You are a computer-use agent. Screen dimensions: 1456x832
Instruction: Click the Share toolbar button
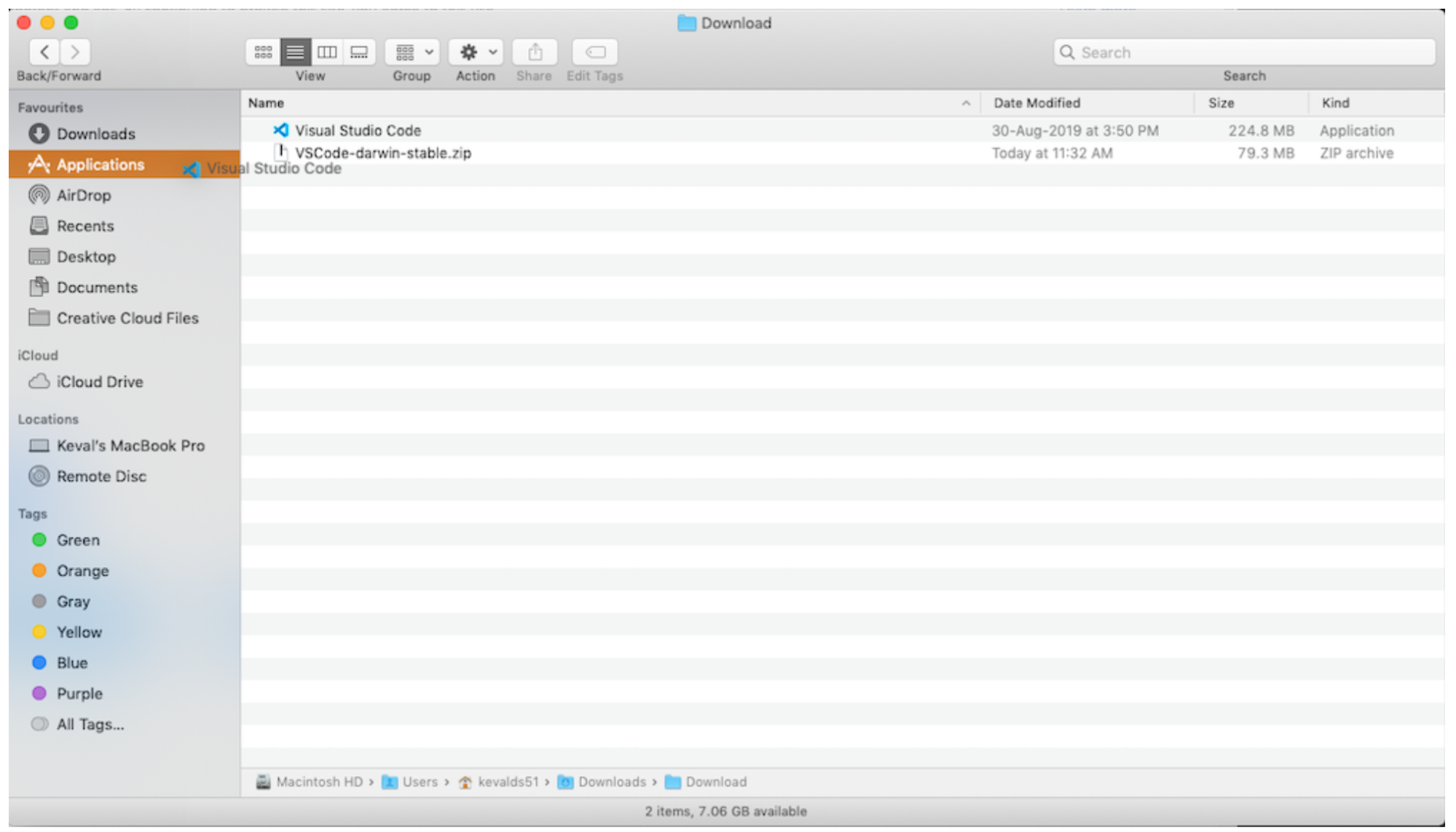535,52
